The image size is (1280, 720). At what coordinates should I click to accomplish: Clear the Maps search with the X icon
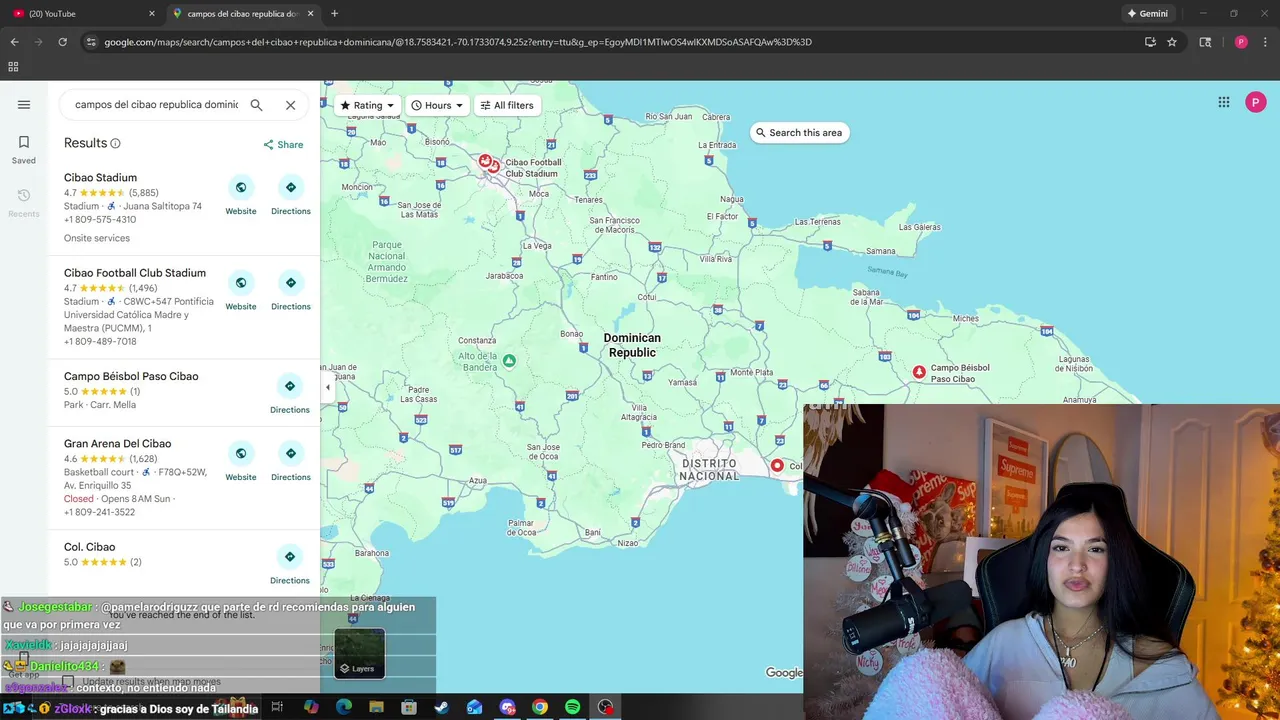click(x=290, y=105)
